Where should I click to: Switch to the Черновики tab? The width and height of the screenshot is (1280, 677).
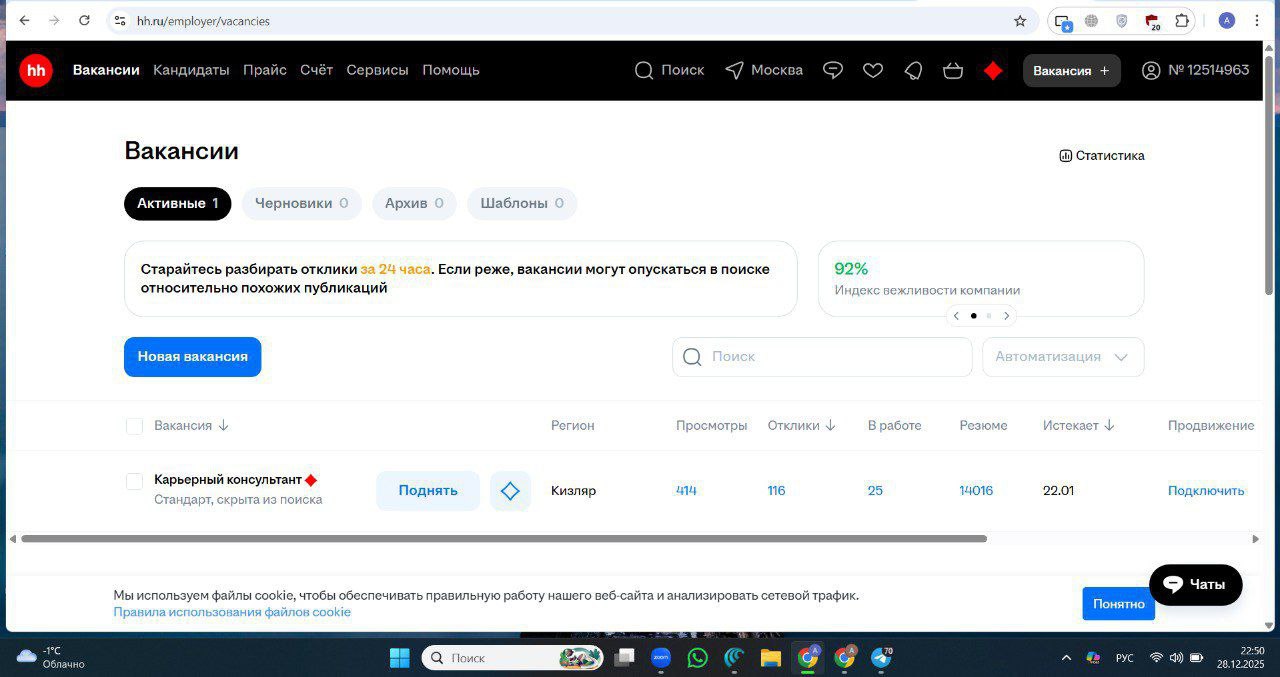pos(301,203)
